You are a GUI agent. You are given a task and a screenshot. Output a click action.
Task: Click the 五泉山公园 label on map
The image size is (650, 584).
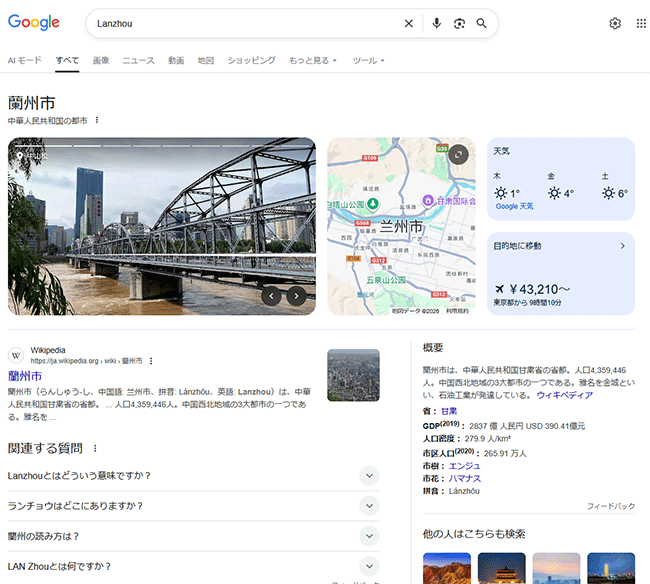pyautogui.click(x=386, y=280)
